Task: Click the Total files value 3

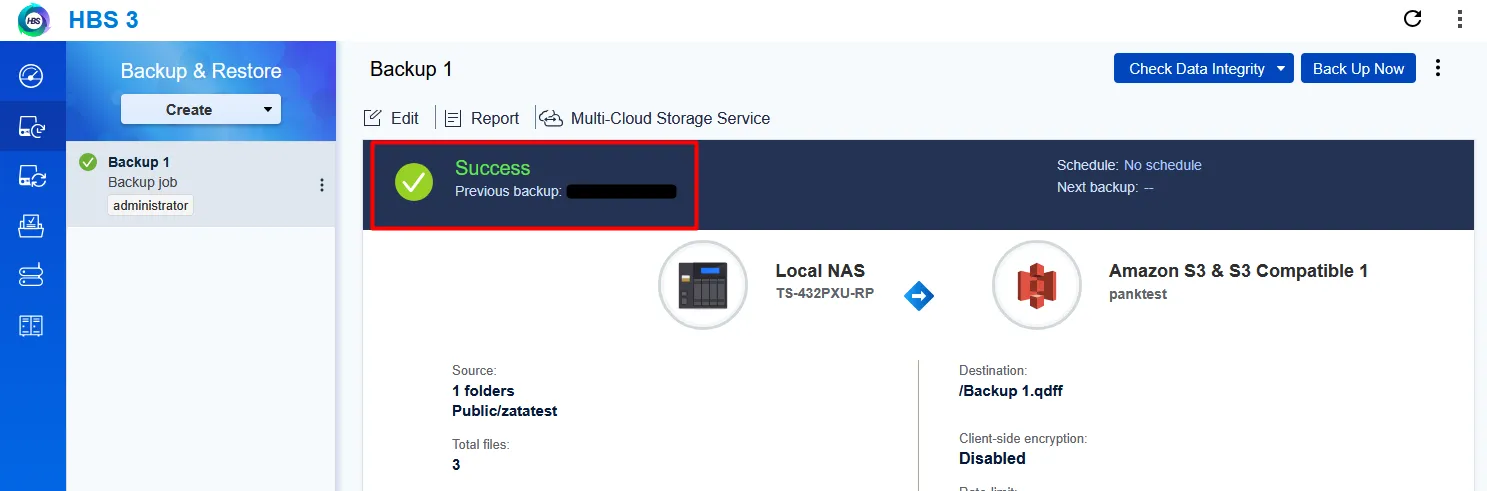Action: (456, 464)
